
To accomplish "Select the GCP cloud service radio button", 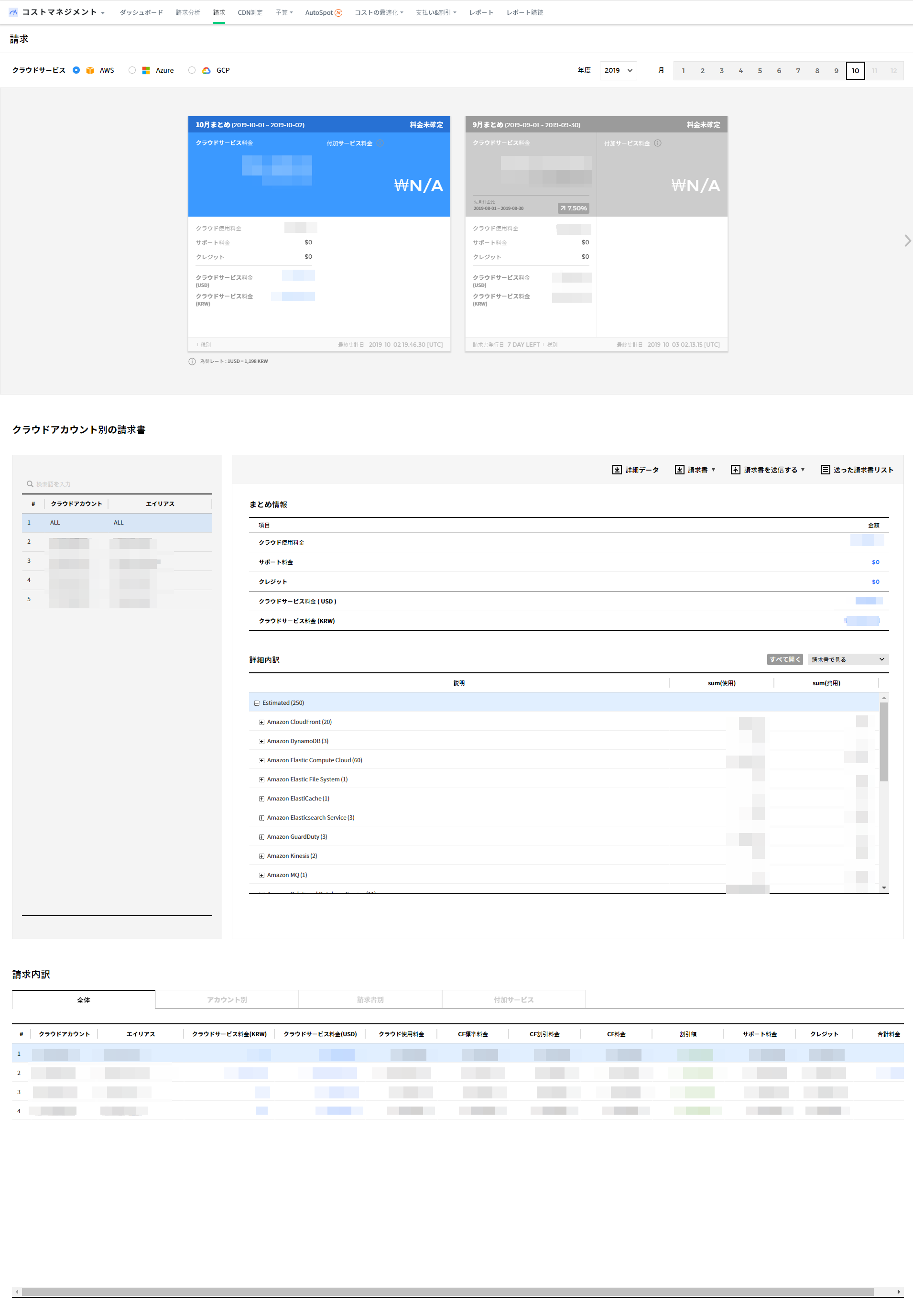I will pos(192,70).
